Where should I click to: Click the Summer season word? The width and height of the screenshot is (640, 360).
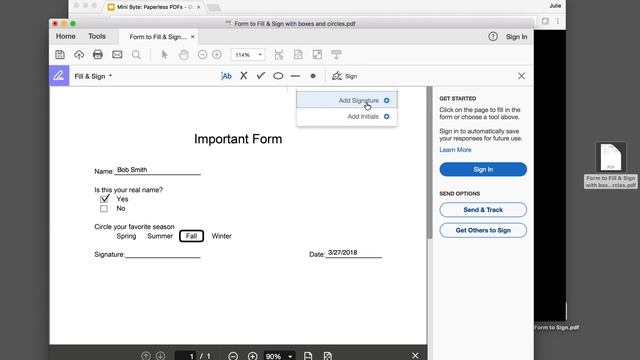click(x=160, y=236)
